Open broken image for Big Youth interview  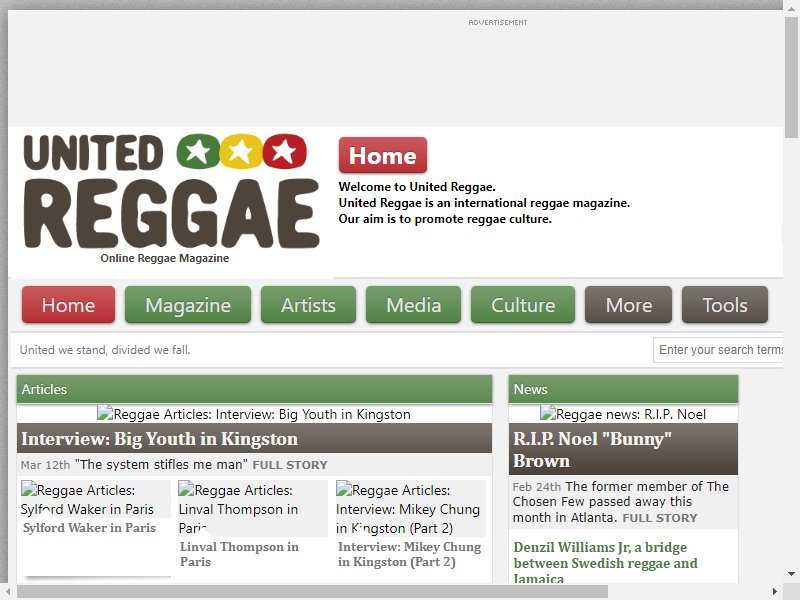(x=254, y=414)
